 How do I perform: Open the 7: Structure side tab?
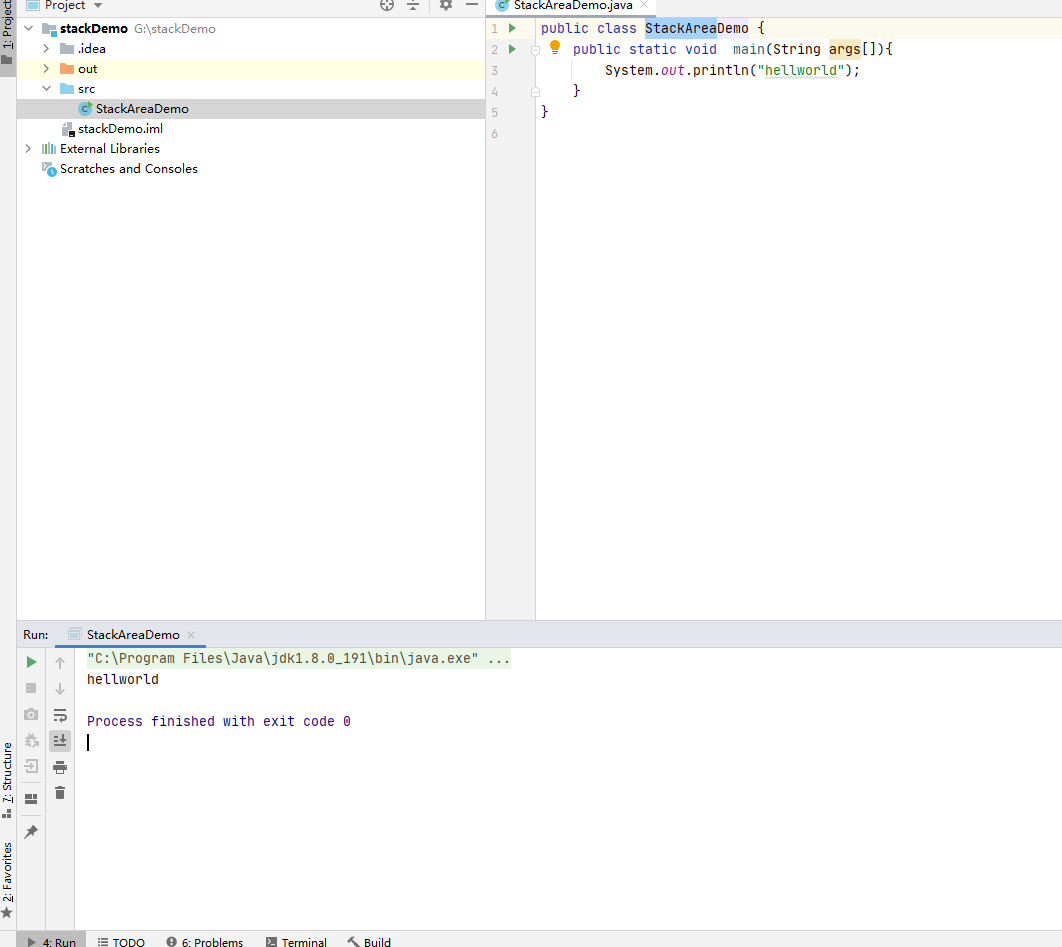7,780
